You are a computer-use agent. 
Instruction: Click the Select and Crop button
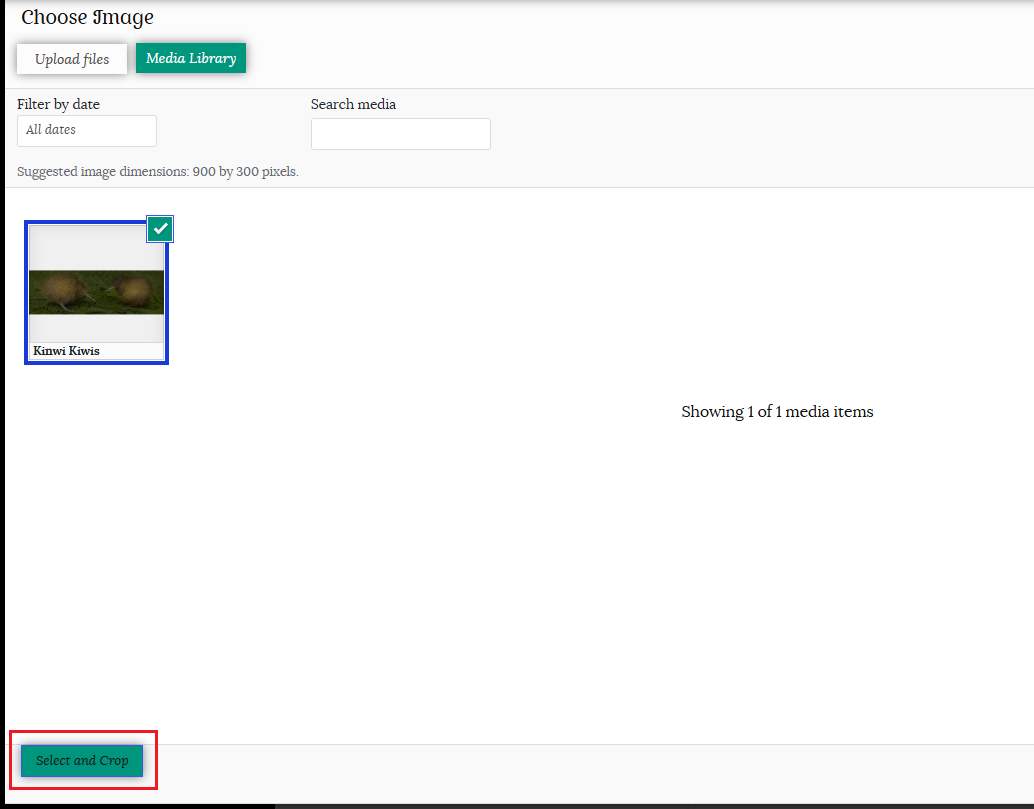point(82,760)
